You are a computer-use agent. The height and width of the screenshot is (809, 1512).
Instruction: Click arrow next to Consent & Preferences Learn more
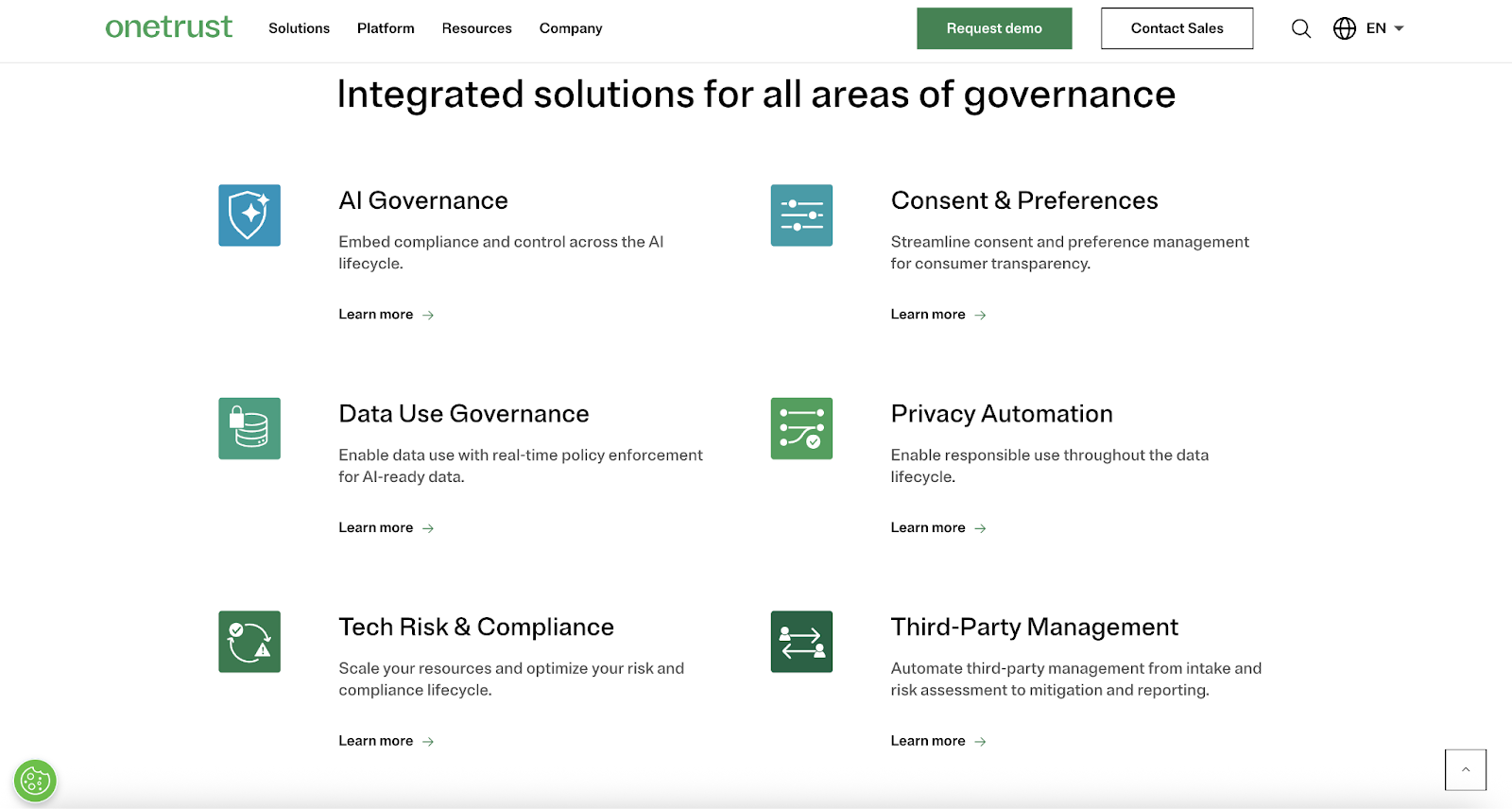click(x=980, y=315)
